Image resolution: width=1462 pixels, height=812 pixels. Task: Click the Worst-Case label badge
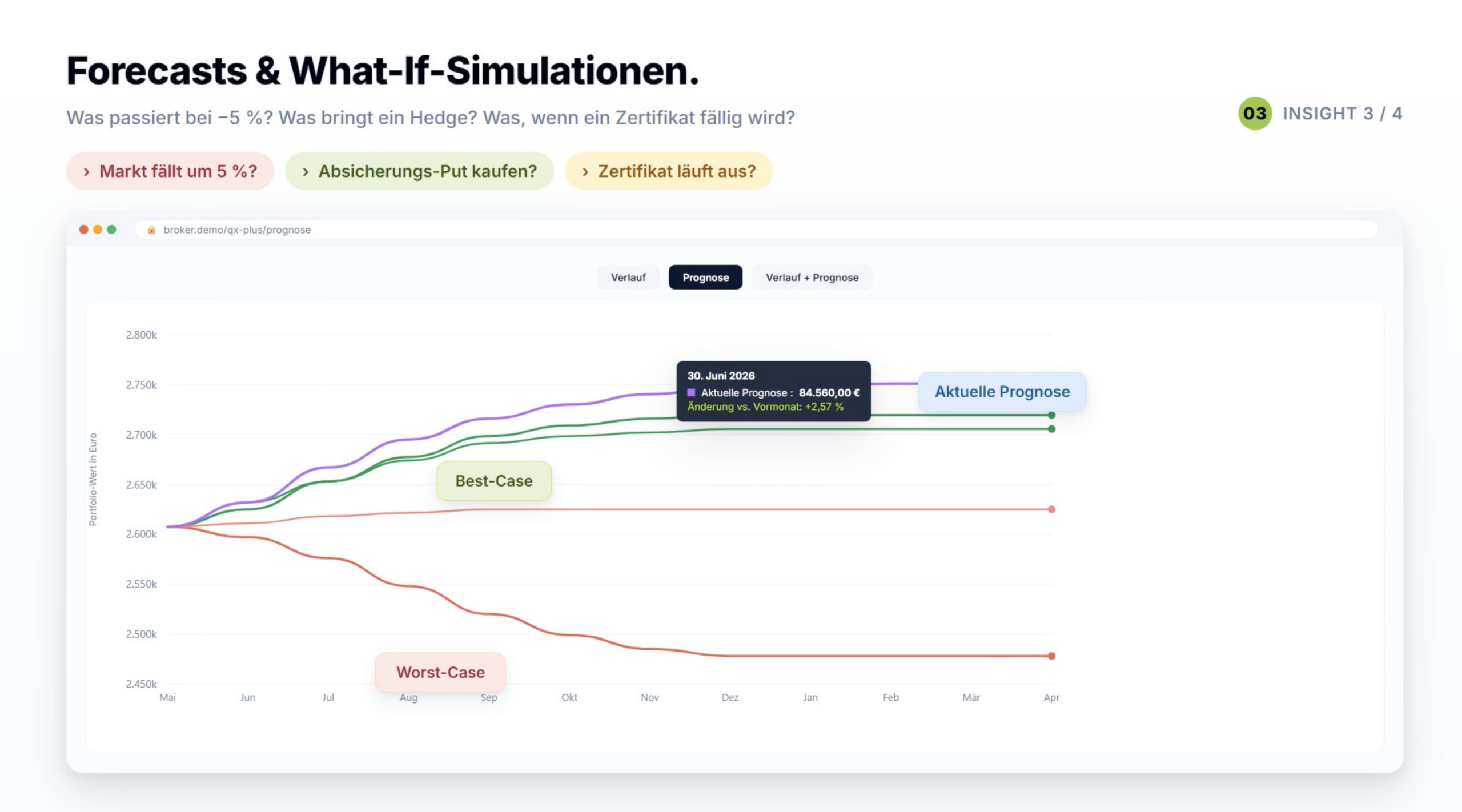click(440, 672)
